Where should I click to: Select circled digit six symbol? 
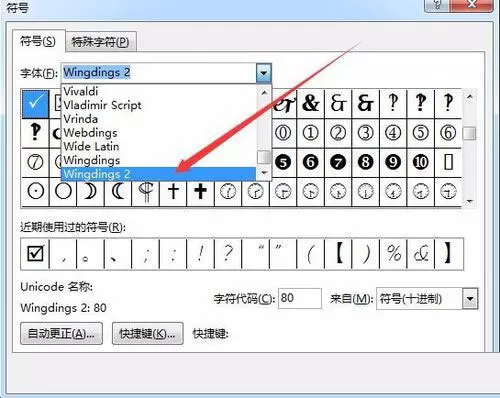(448, 133)
